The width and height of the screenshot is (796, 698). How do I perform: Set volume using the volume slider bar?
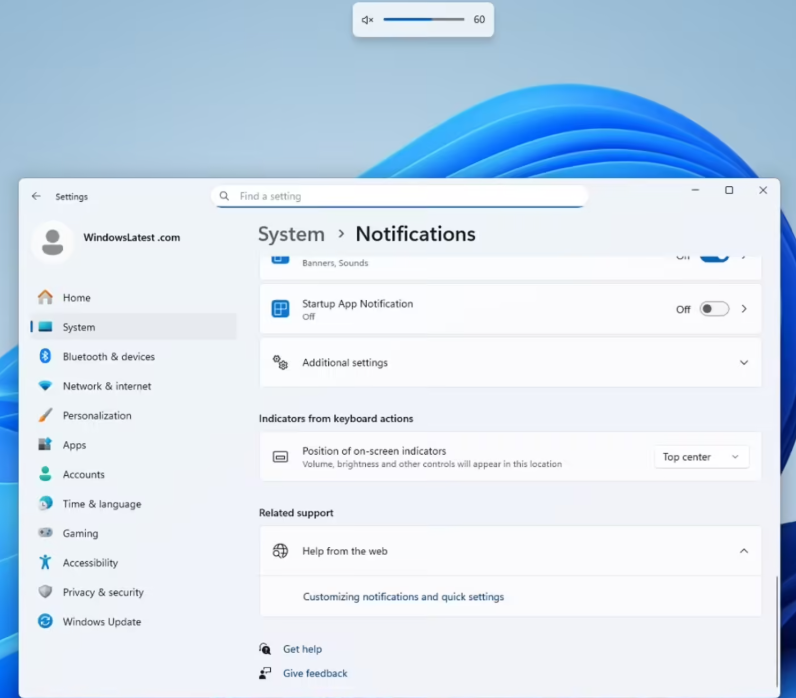(423, 20)
